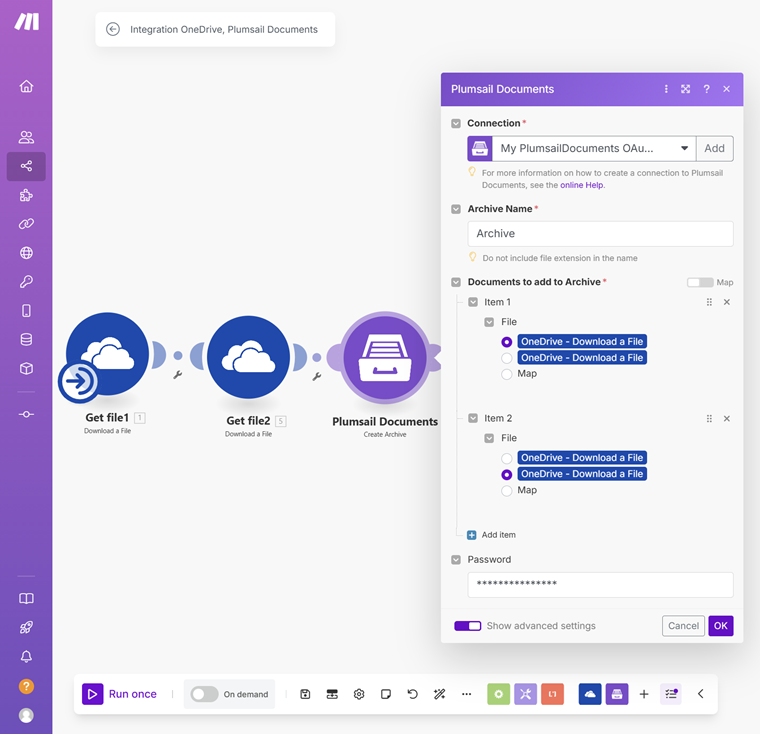The image size is (760, 734).
Task: Collapse File section under Item 1
Action: coord(489,322)
